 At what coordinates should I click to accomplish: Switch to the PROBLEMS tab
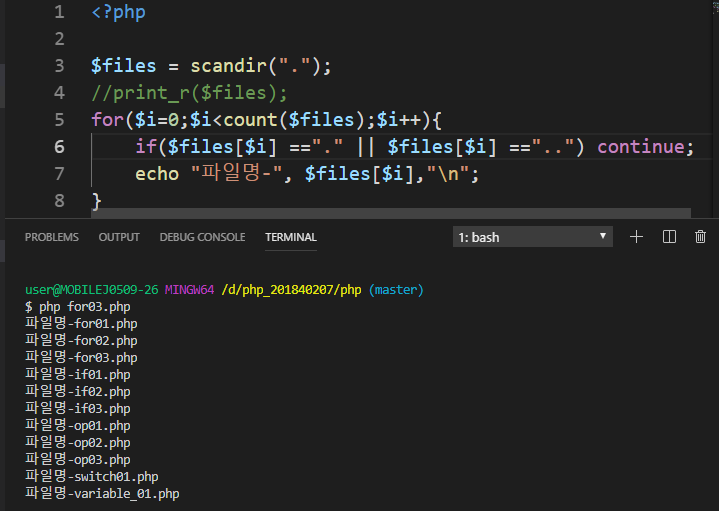pos(52,237)
